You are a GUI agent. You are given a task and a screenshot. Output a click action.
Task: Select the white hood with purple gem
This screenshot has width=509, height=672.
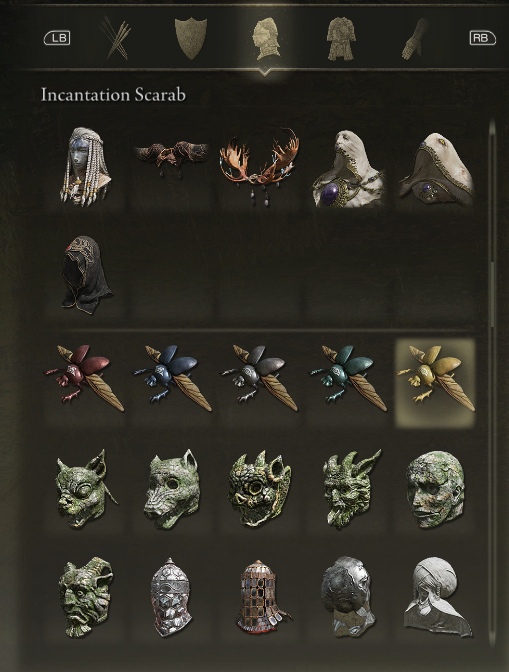click(349, 169)
